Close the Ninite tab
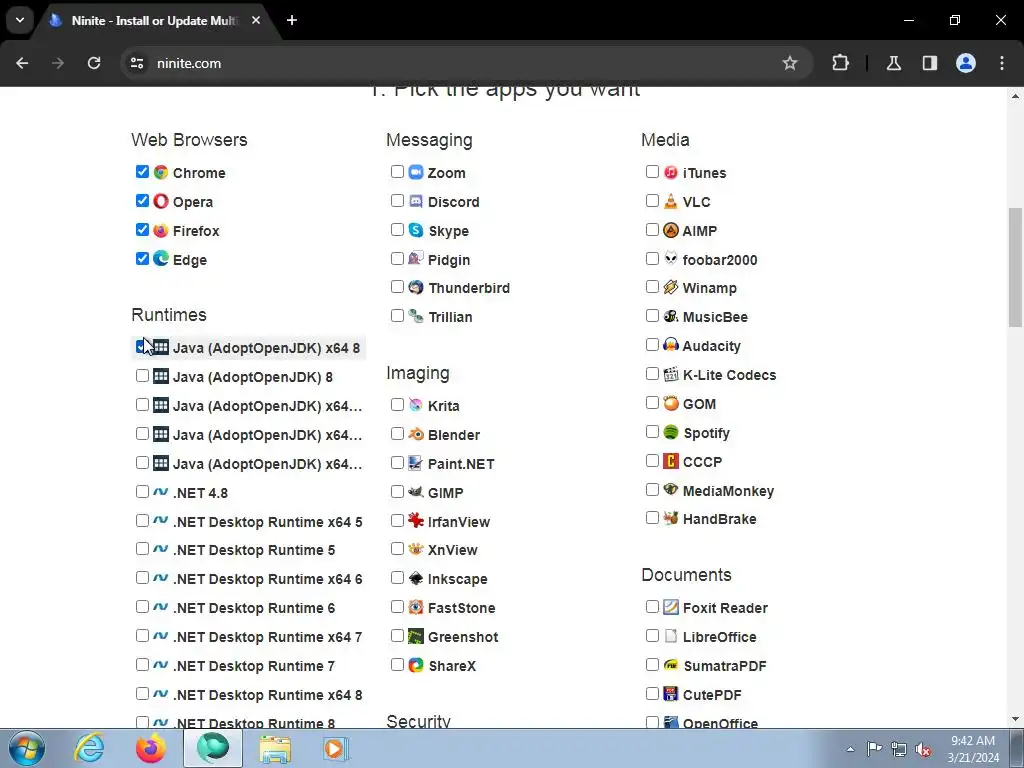Image resolution: width=1024 pixels, height=768 pixels. 256,20
